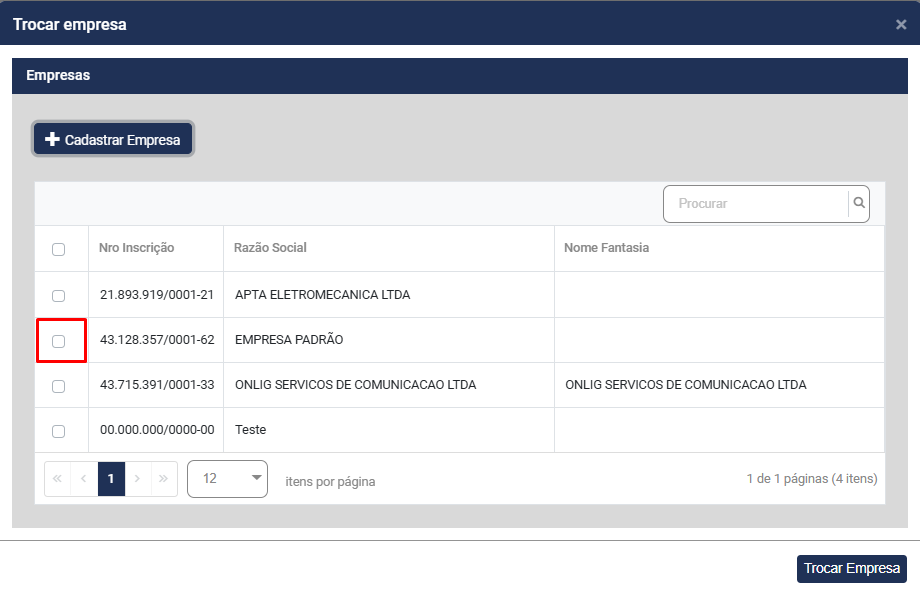920x594 pixels.
Task: Tick the ONLIG SERVICOS row checkbox
Action: pos(58,386)
